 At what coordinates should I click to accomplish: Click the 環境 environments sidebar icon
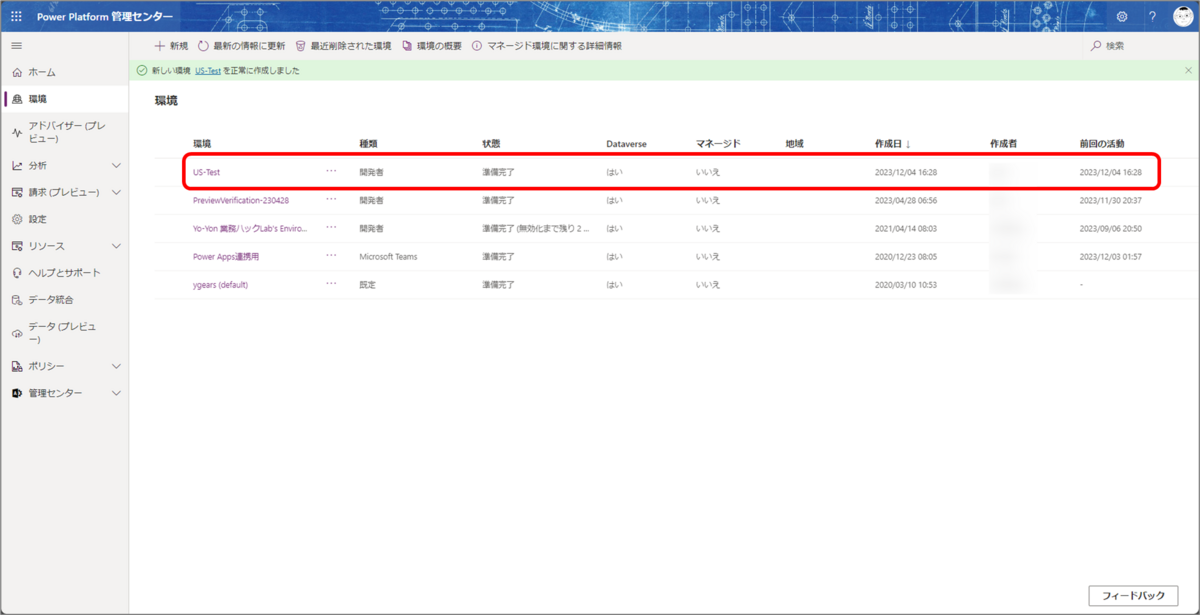click(x=17, y=99)
